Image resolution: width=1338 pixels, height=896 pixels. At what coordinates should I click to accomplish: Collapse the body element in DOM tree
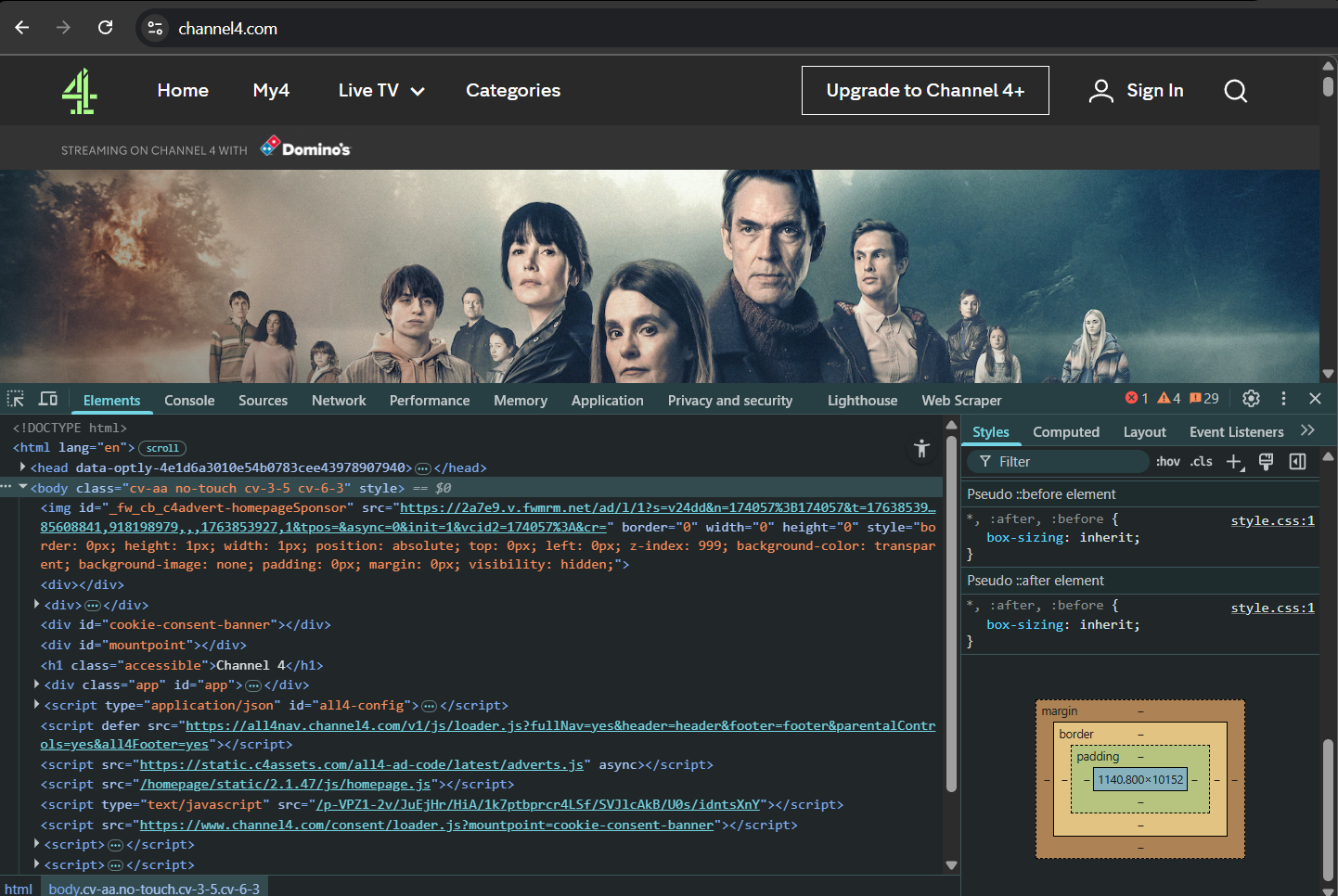[x=22, y=486]
